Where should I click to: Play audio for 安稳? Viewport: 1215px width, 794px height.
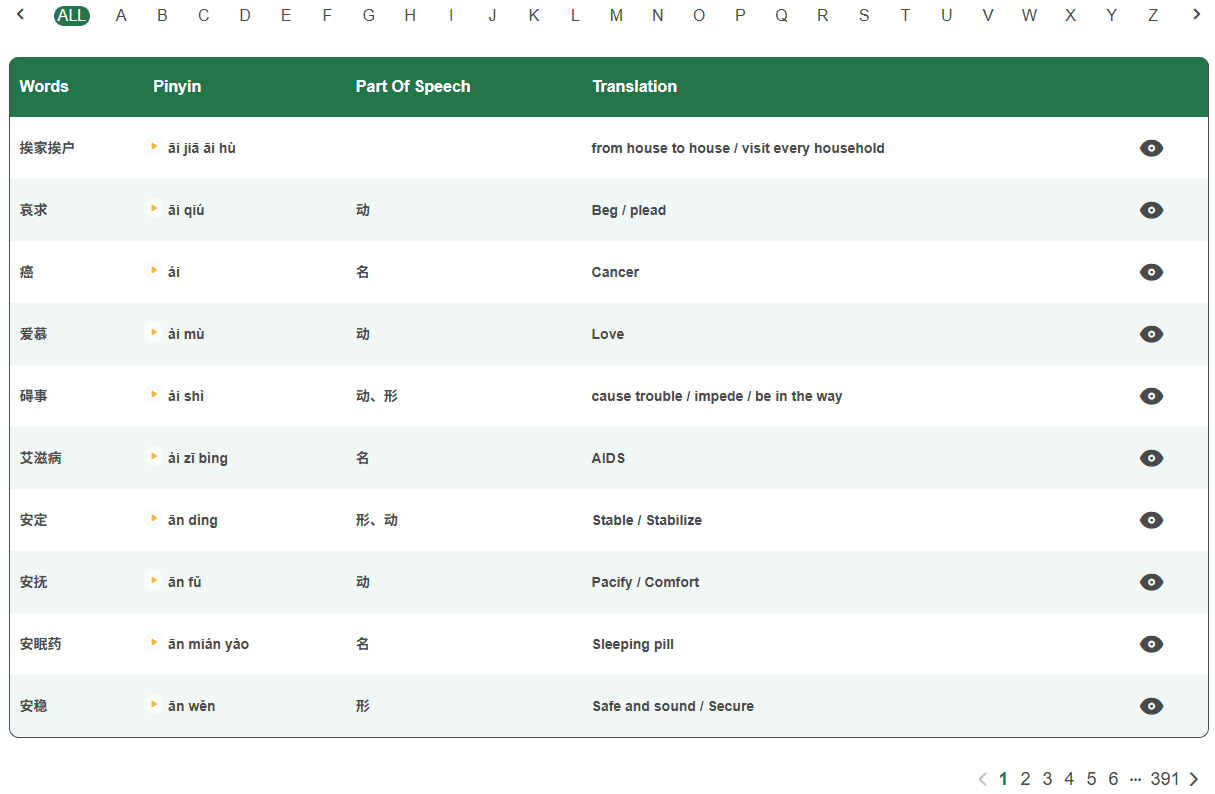click(x=153, y=706)
